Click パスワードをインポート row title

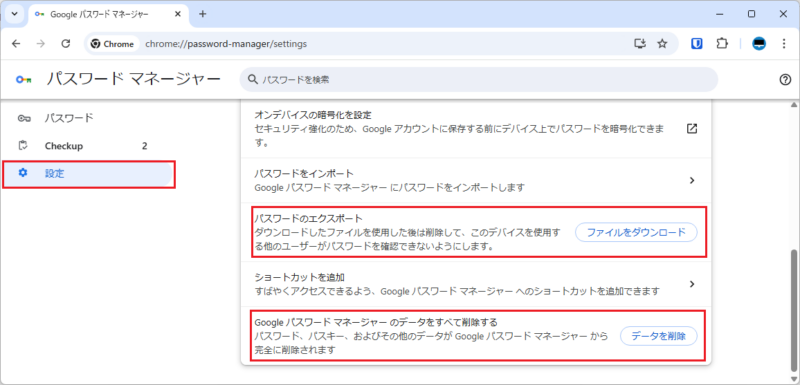pos(304,173)
